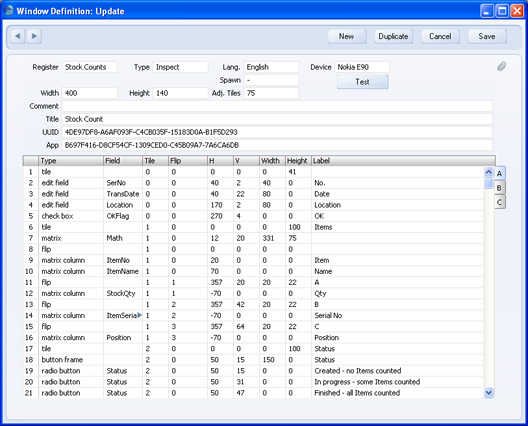Switch to flip tab C
Viewport: 528px width, 426px height.
[x=500, y=202]
